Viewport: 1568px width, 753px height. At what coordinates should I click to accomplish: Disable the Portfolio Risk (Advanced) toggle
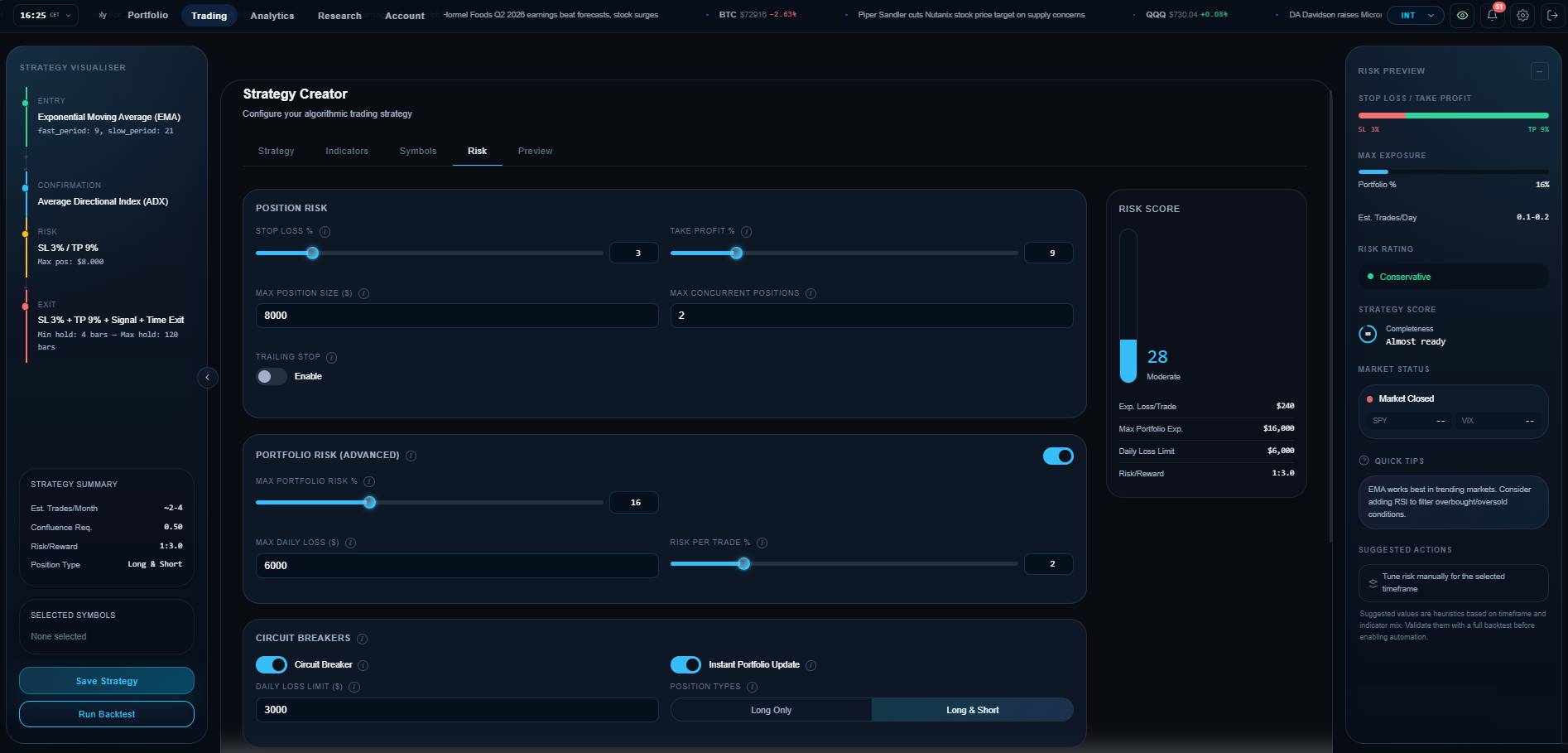(x=1058, y=456)
